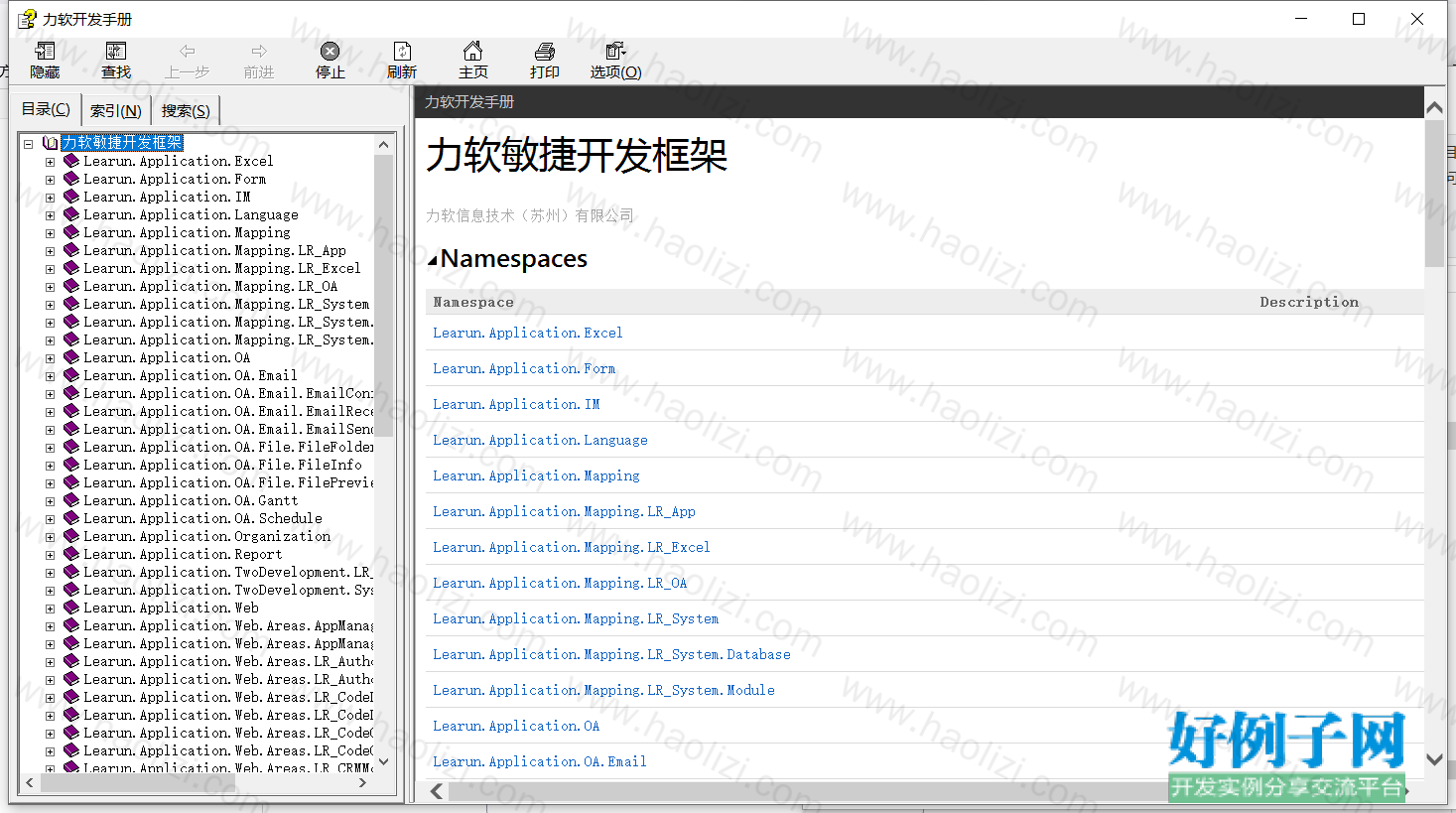Viewport: 1456px width, 813px height.
Task: Switch to the 索引(N) Index tab
Action: (x=115, y=110)
